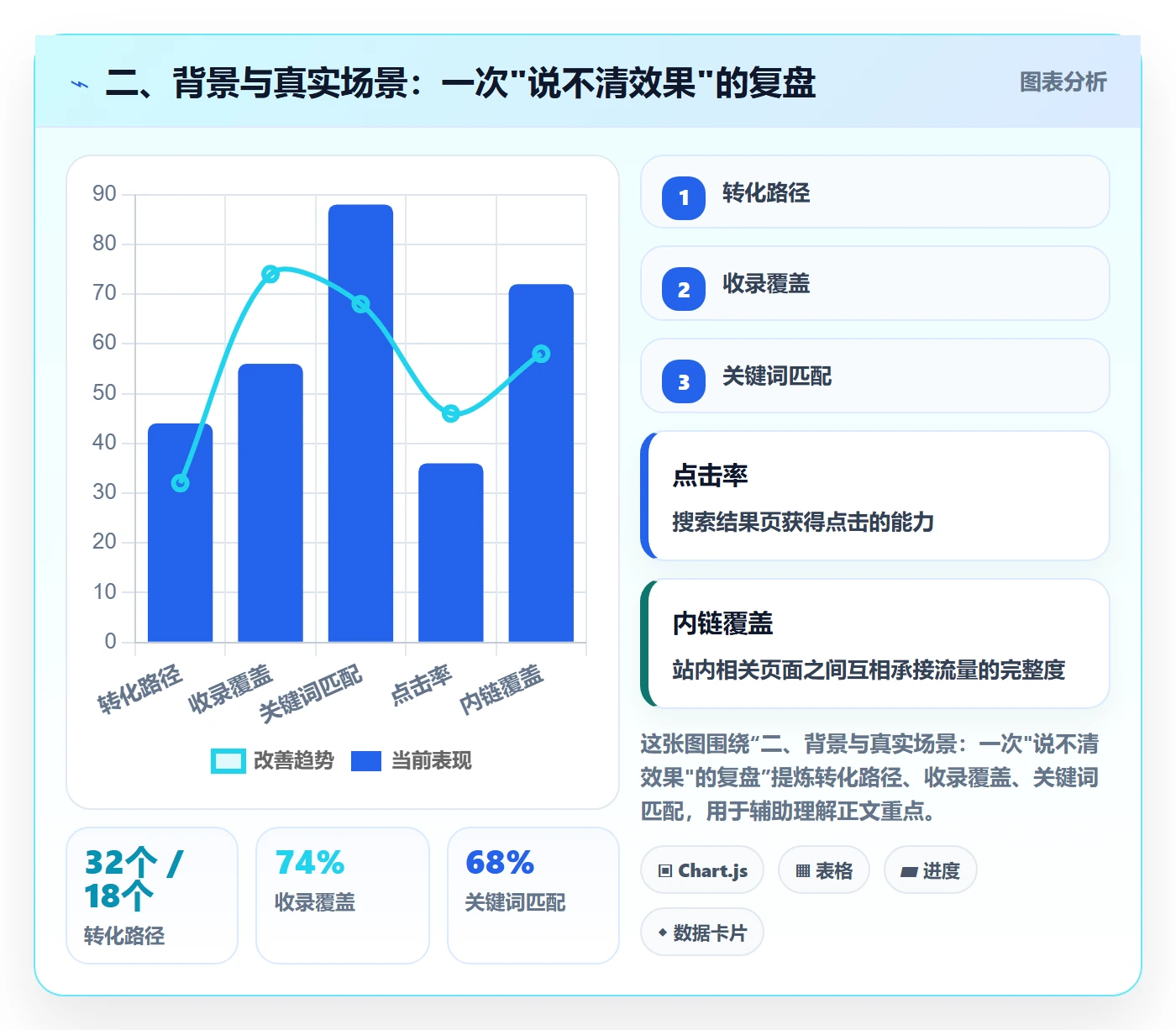Click the 74% stat value
The height and width of the screenshot is (1030, 1176).
point(310,863)
